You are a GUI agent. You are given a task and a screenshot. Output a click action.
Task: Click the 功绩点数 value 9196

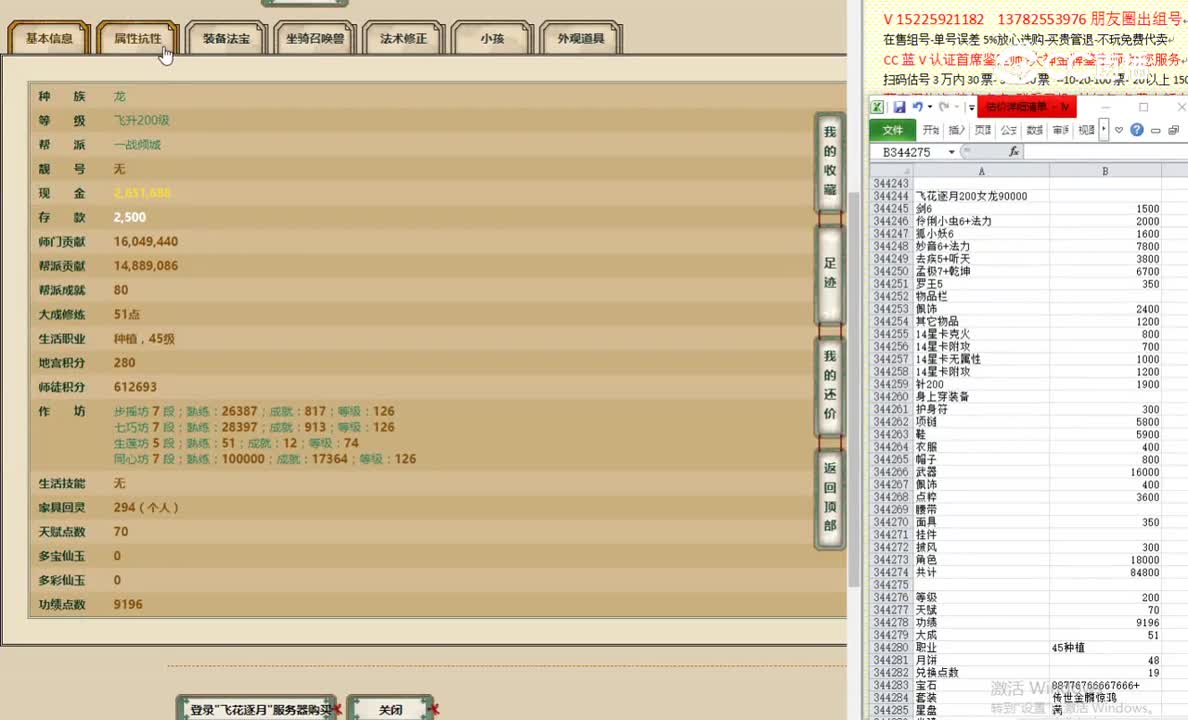(128, 605)
